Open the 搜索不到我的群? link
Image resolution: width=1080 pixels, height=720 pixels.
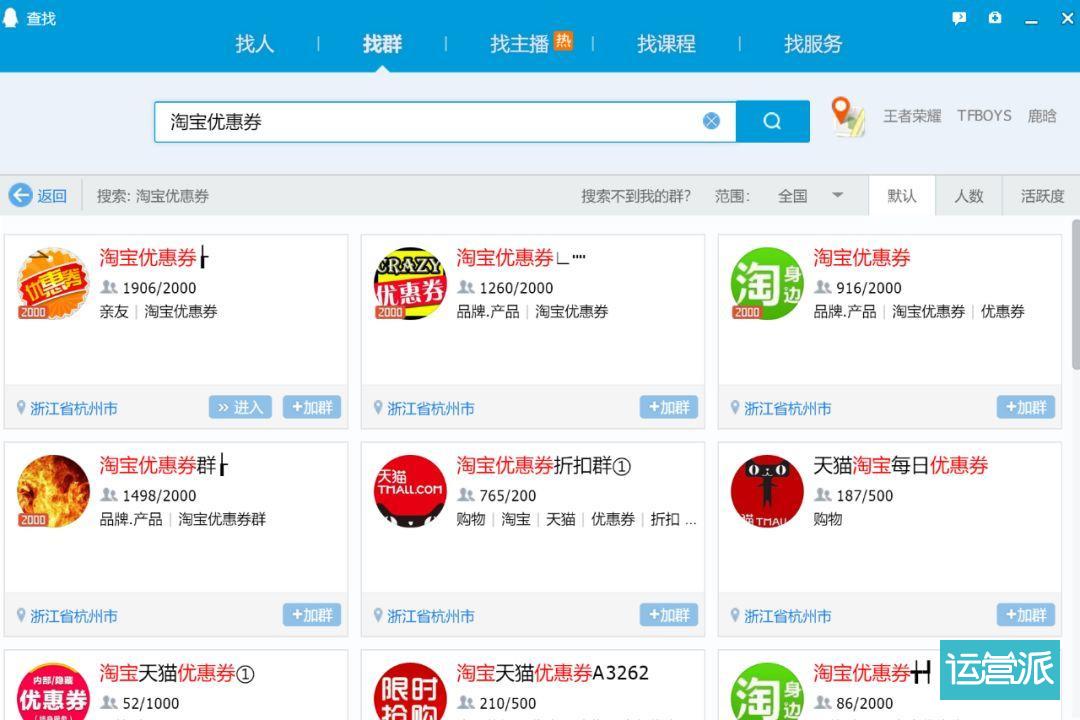(x=635, y=196)
